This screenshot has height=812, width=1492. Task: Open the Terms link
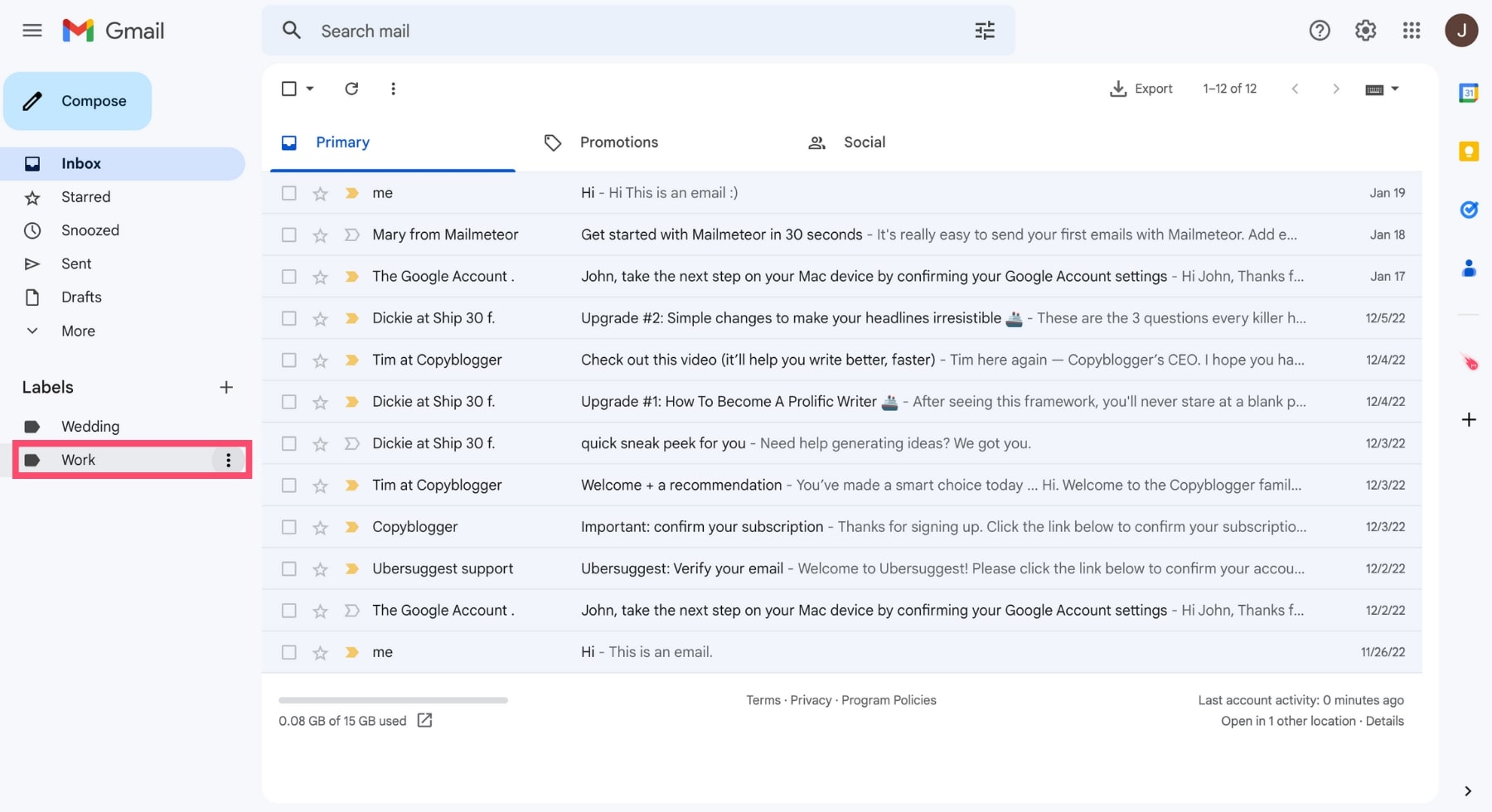click(763, 700)
